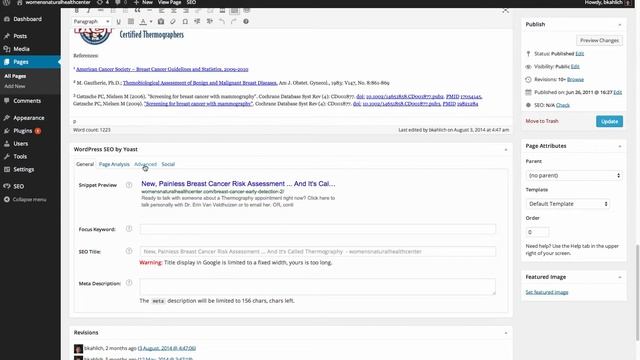Image resolution: width=640 pixels, height=360 pixels.
Task: Switch to the Social tab
Action: pos(168,164)
